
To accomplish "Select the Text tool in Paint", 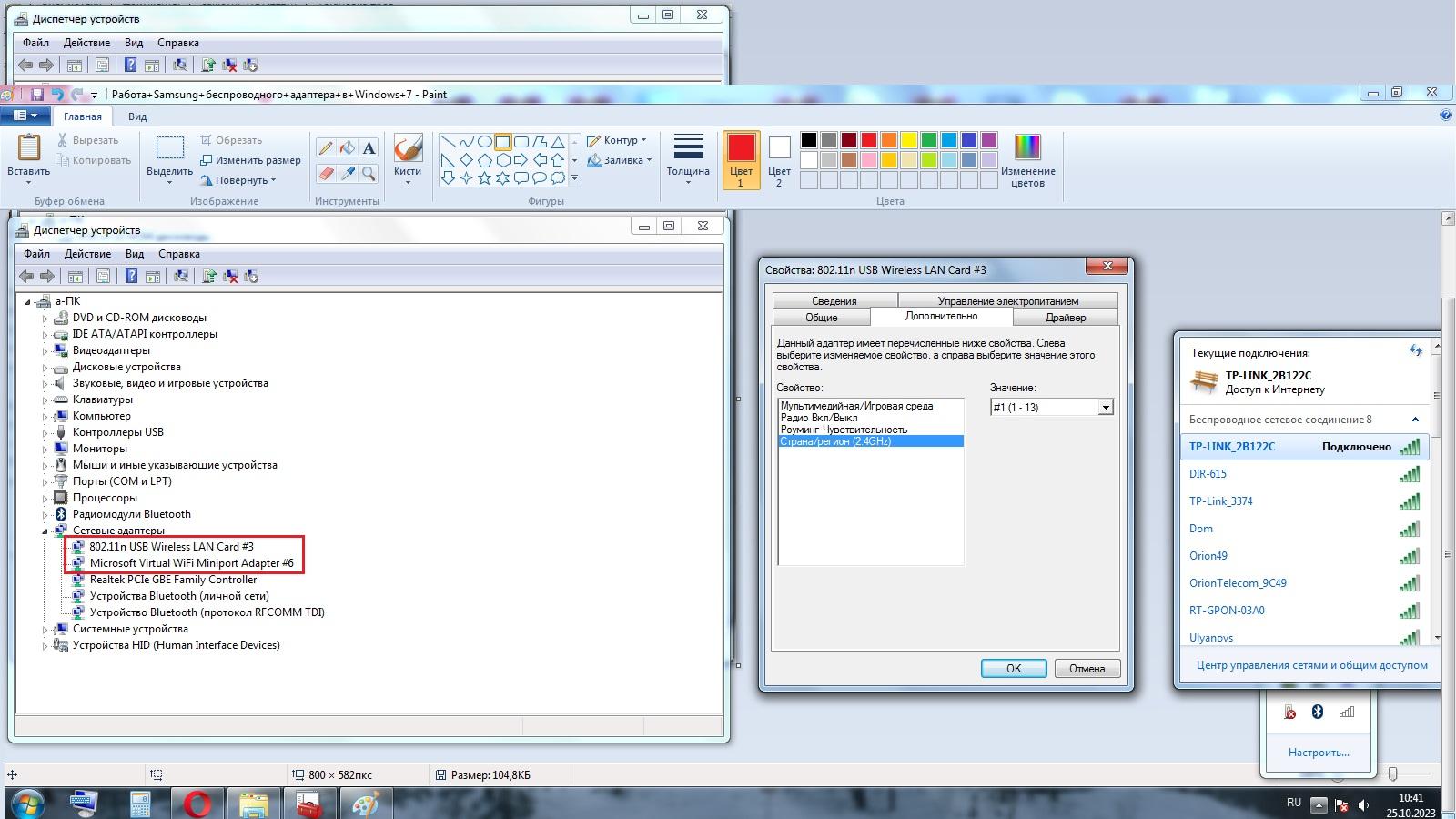I will click(x=369, y=147).
